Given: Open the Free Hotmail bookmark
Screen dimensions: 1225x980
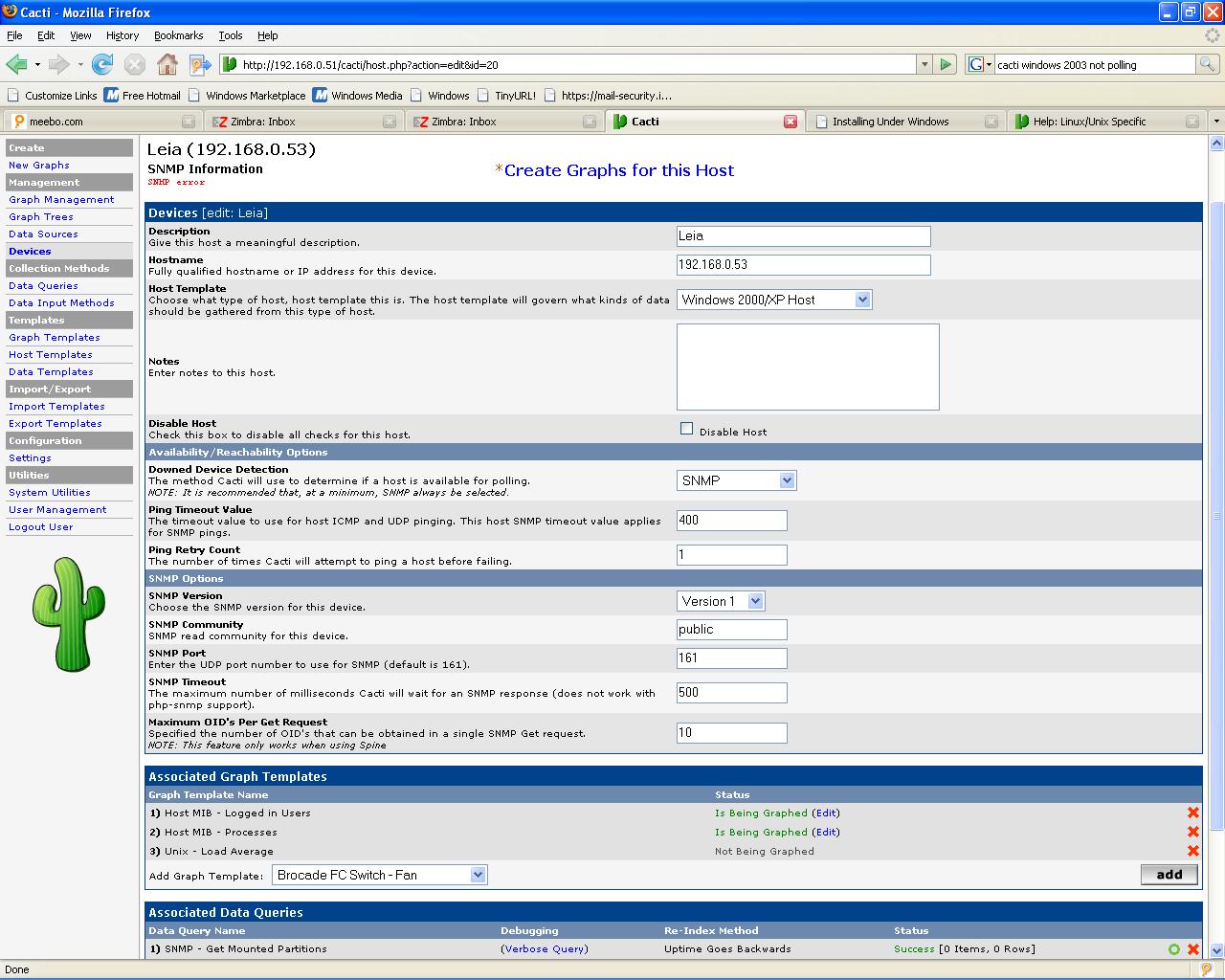Looking at the screenshot, I should (143, 95).
